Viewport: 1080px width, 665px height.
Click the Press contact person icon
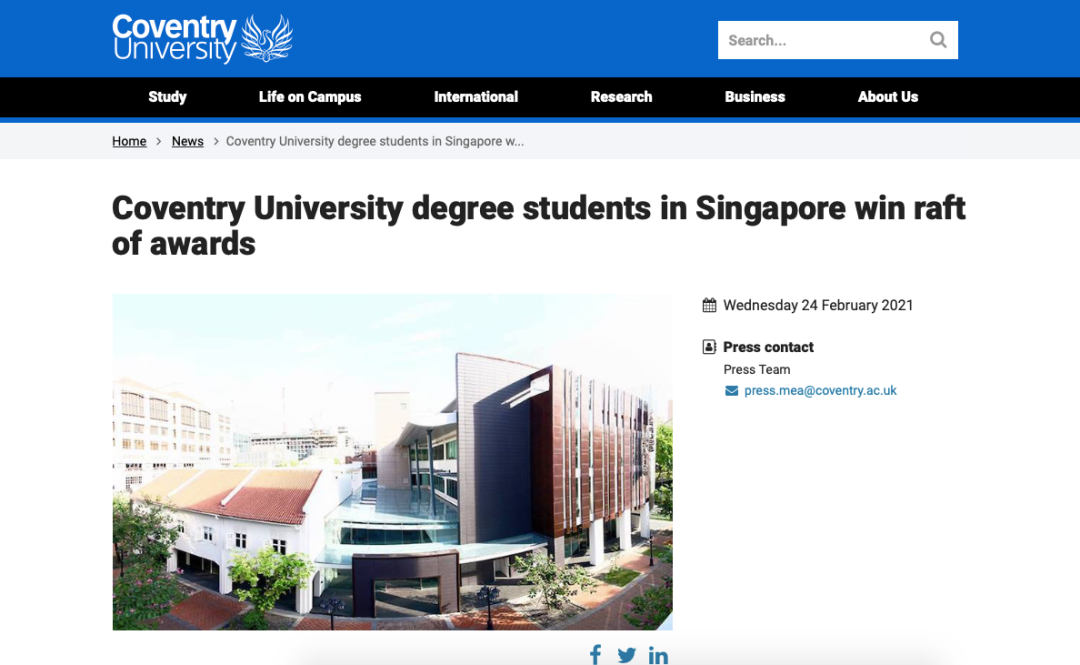click(x=709, y=347)
